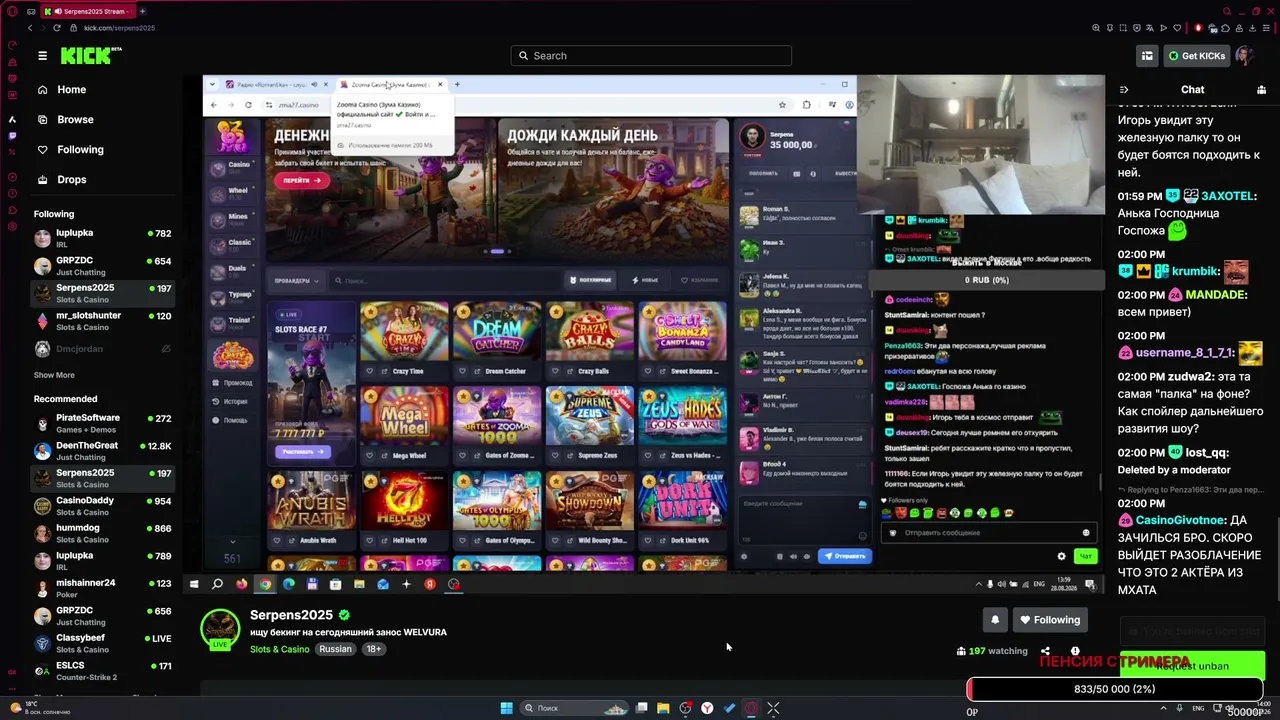Click the 18+ tag

click(x=374, y=649)
